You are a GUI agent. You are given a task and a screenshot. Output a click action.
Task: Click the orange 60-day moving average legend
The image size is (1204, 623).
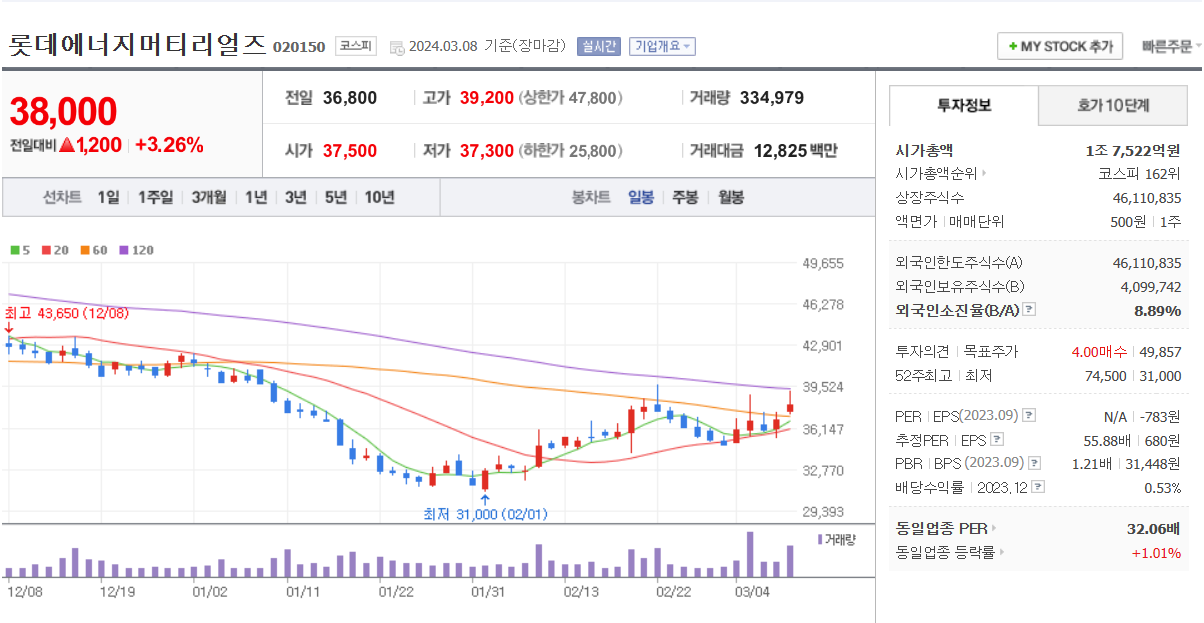click(x=93, y=250)
